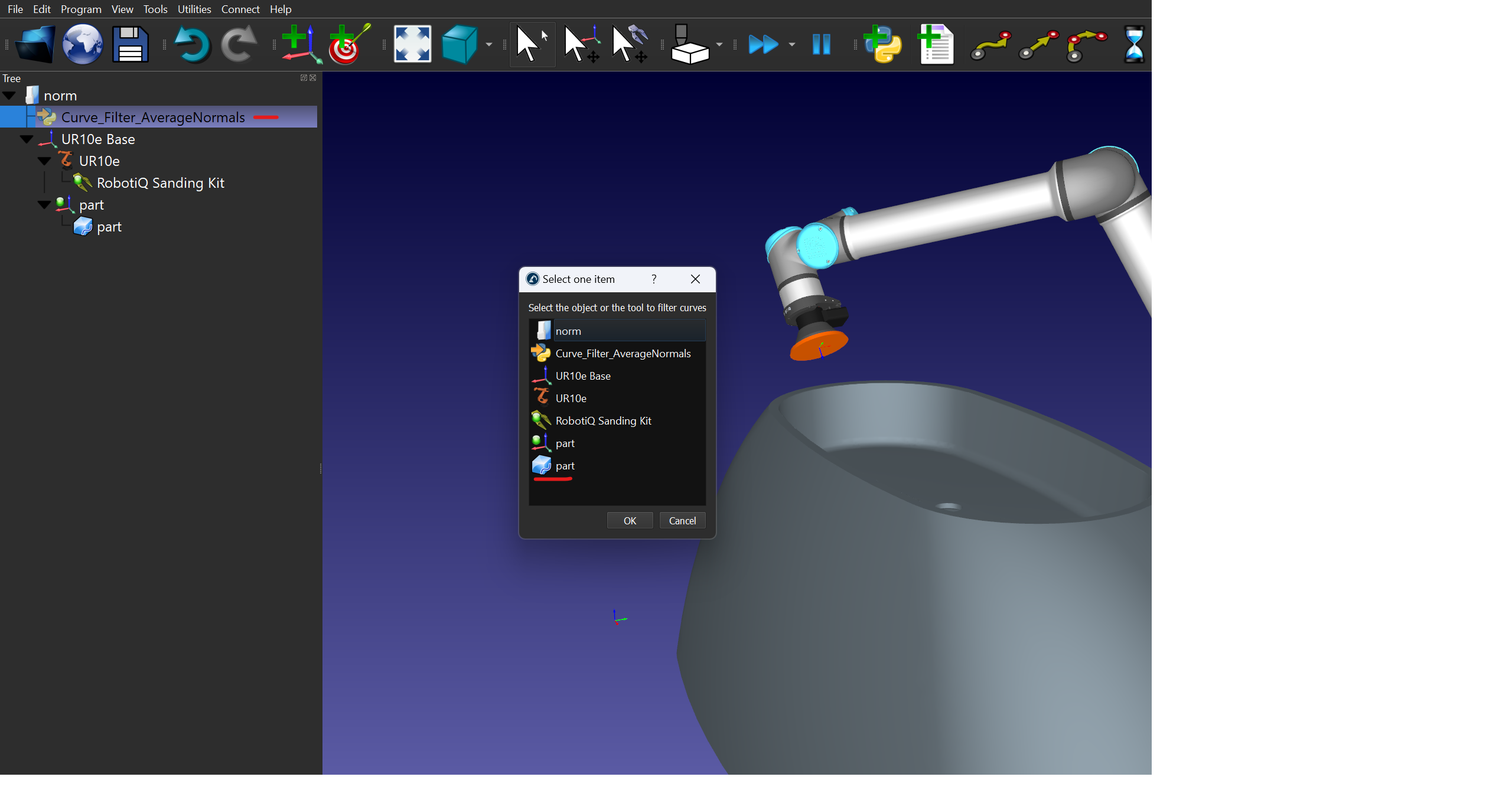Open the online library globe icon
The height and width of the screenshot is (806, 1512).
pos(83,45)
